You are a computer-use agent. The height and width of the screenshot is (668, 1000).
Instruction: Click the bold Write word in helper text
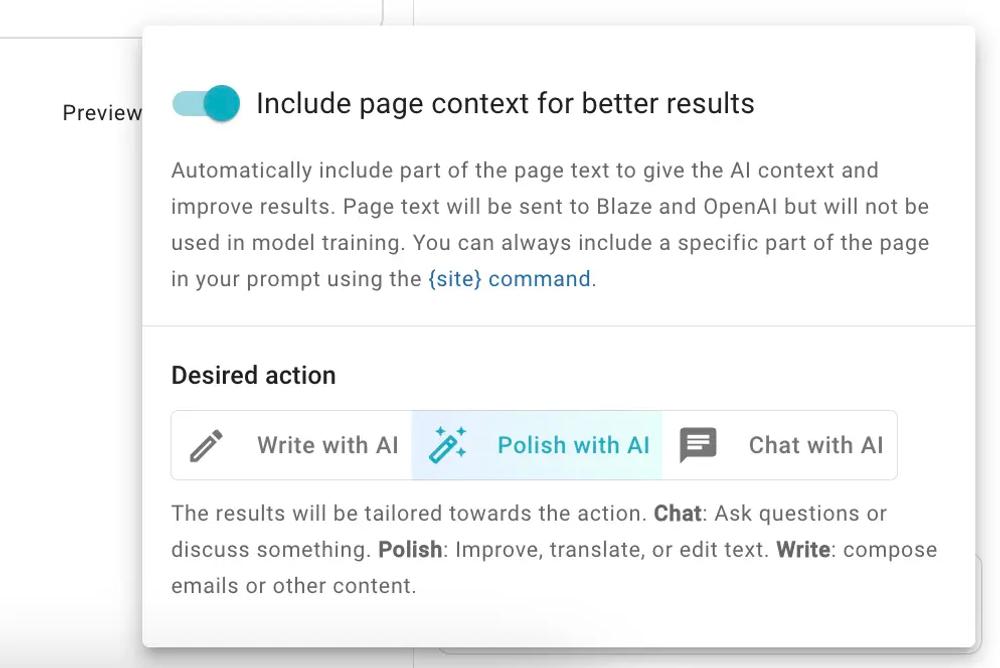pyautogui.click(x=802, y=550)
